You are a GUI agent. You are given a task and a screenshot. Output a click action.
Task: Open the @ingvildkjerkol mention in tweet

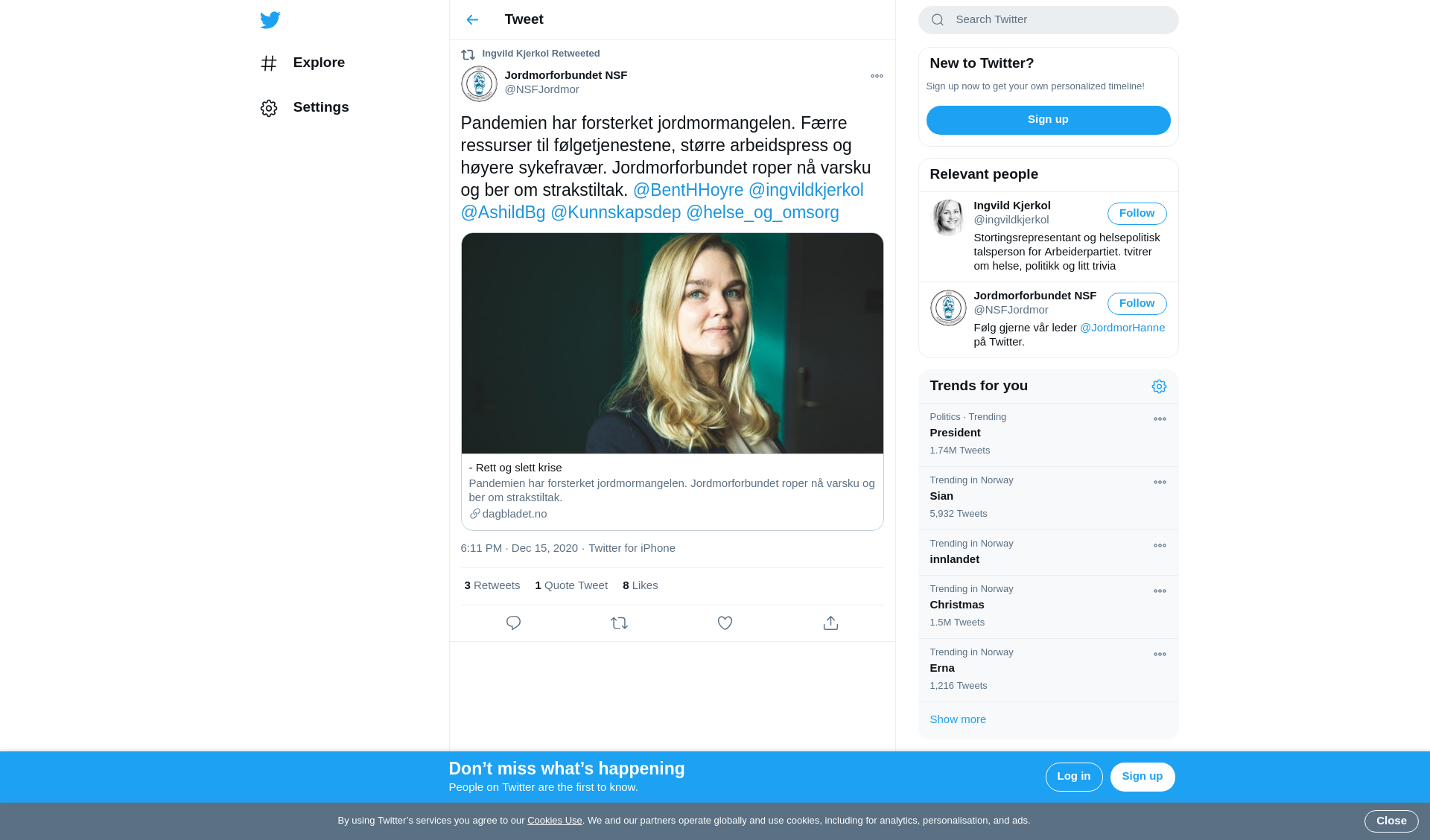(x=806, y=191)
